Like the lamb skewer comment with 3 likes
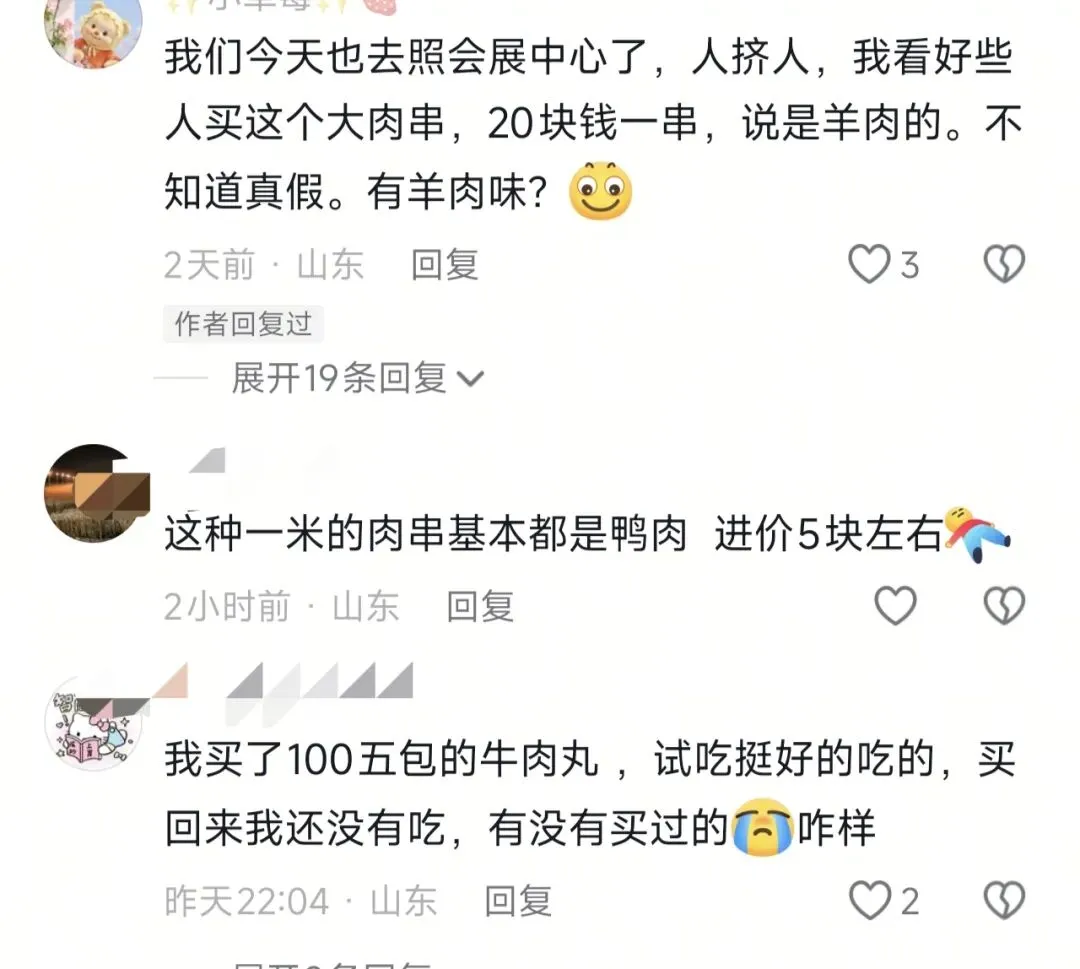 [869, 264]
